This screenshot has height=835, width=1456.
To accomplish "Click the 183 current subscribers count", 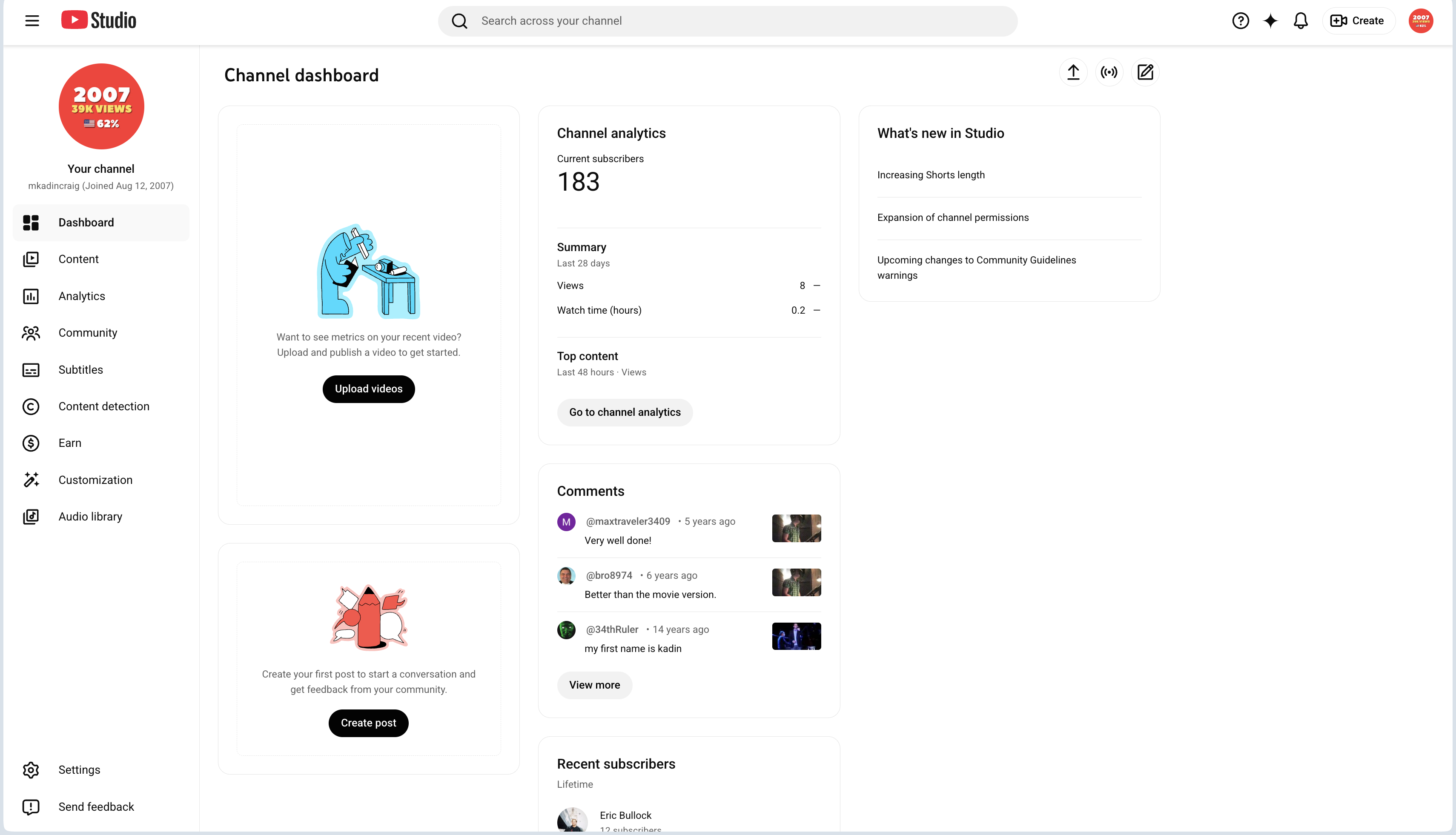I will [x=578, y=183].
